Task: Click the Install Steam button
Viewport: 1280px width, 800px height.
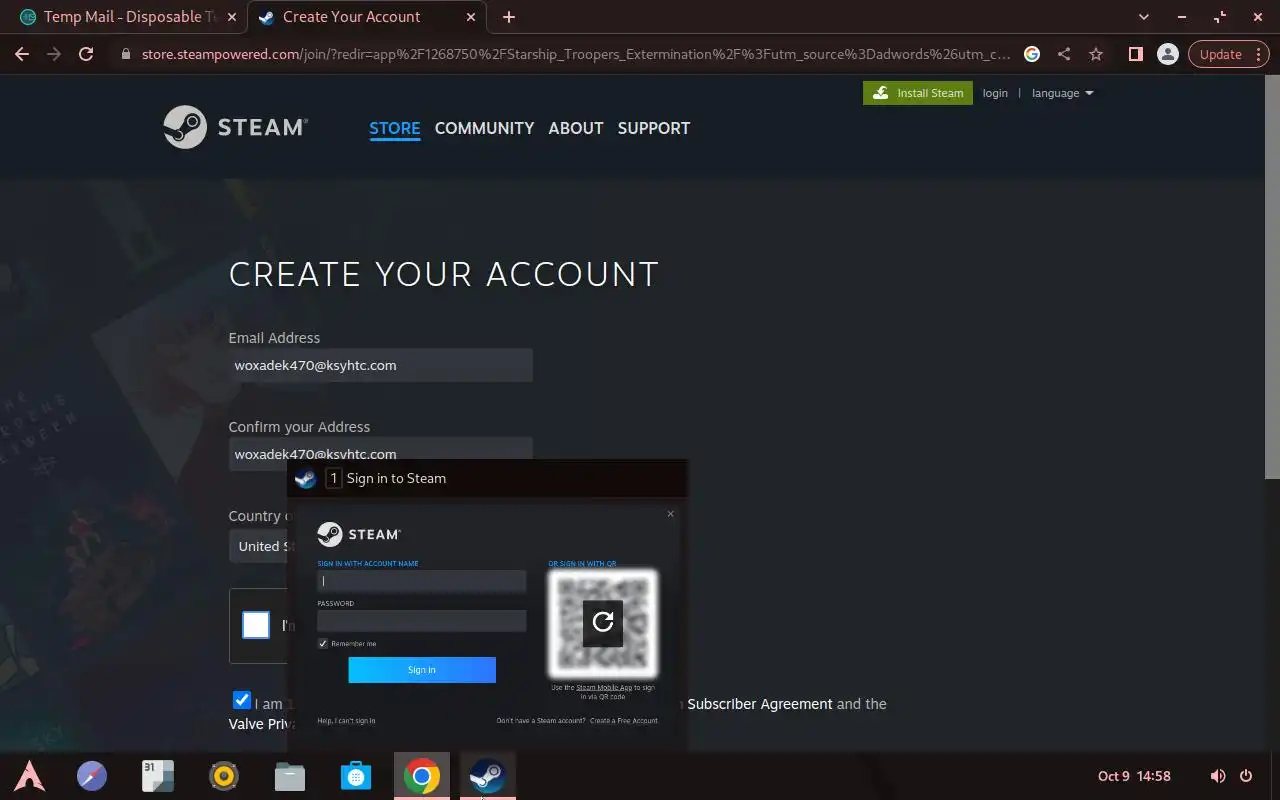Action: 918,93
